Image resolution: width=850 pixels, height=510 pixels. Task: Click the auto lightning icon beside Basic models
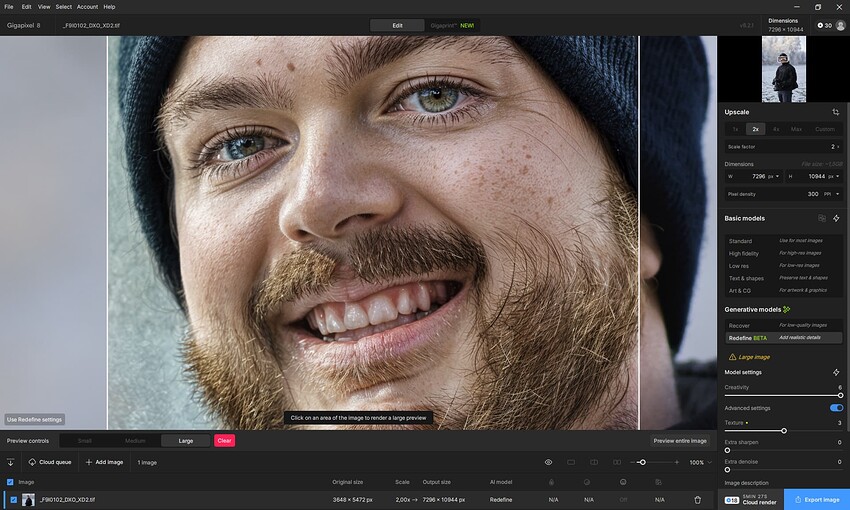point(836,218)
